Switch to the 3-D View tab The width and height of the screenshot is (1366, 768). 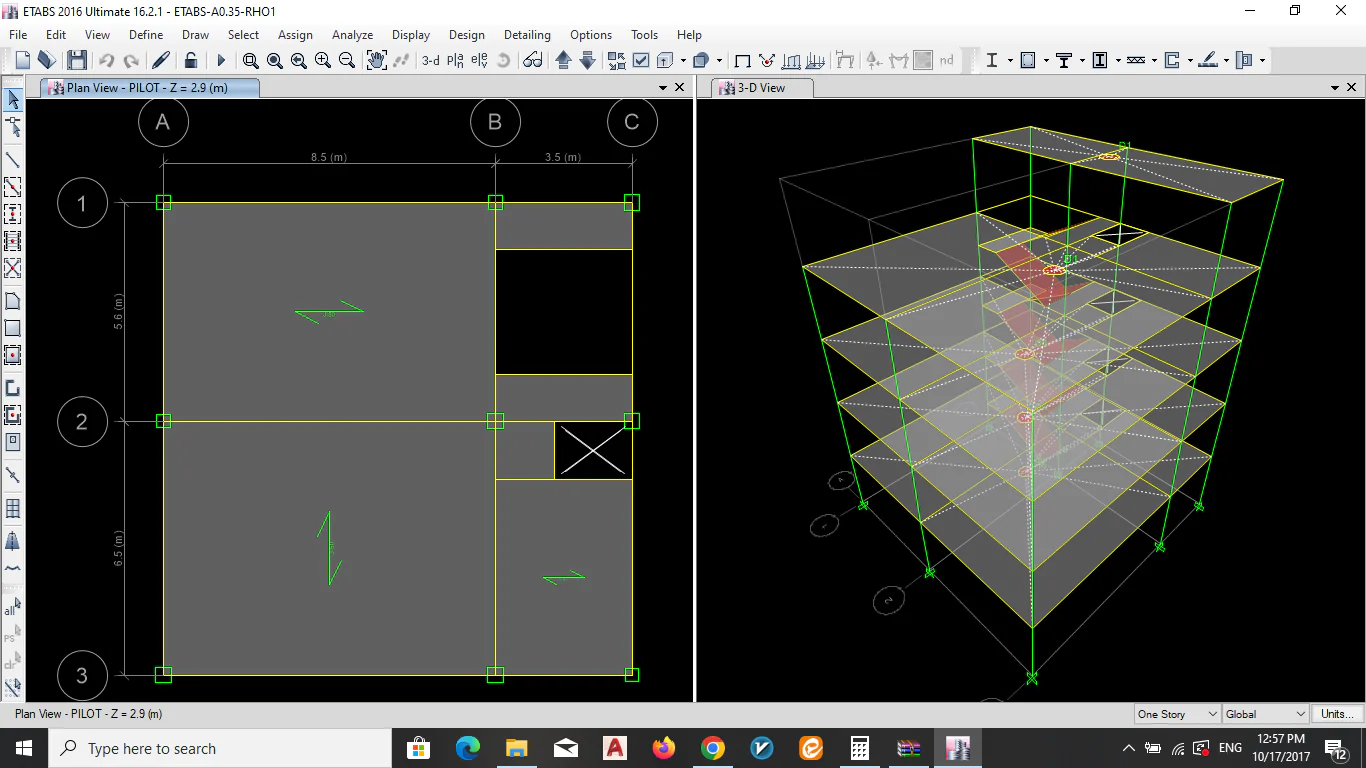point(761,88)
